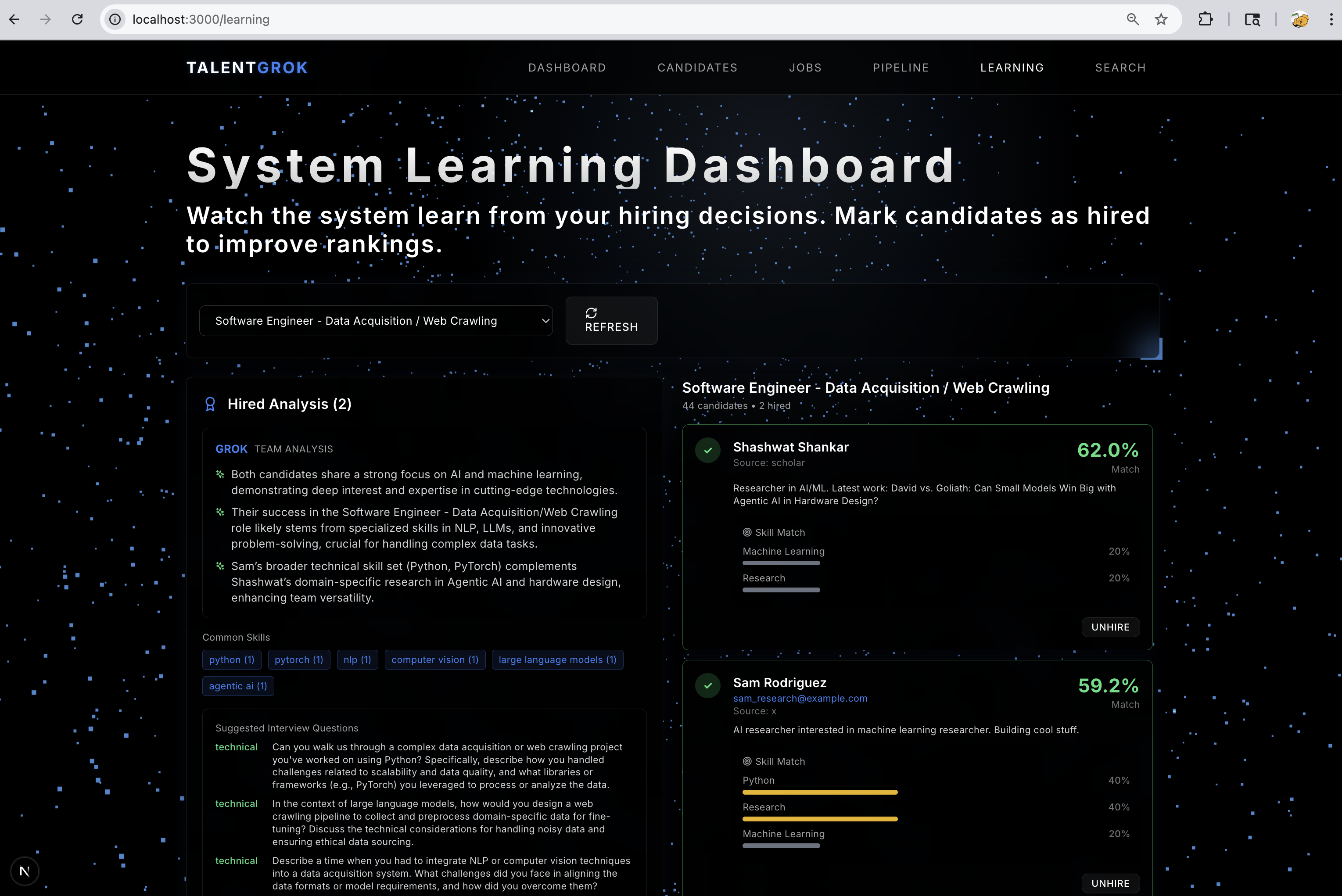Image resolution: width=1342 pixels, height=896 pixels.
Task: Click the browser back arrow
Action: (x=15, y=19)
